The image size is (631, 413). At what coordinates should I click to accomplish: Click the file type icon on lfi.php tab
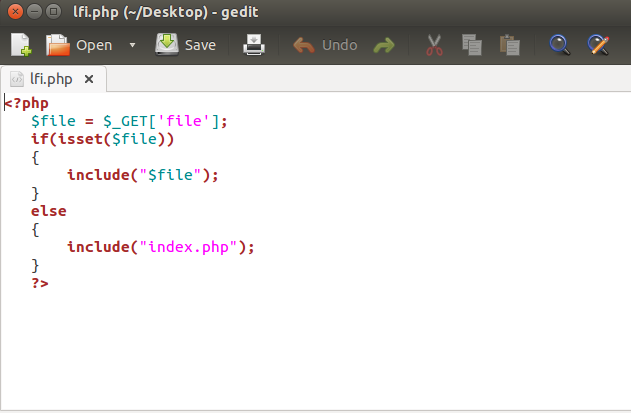point(17,79)
